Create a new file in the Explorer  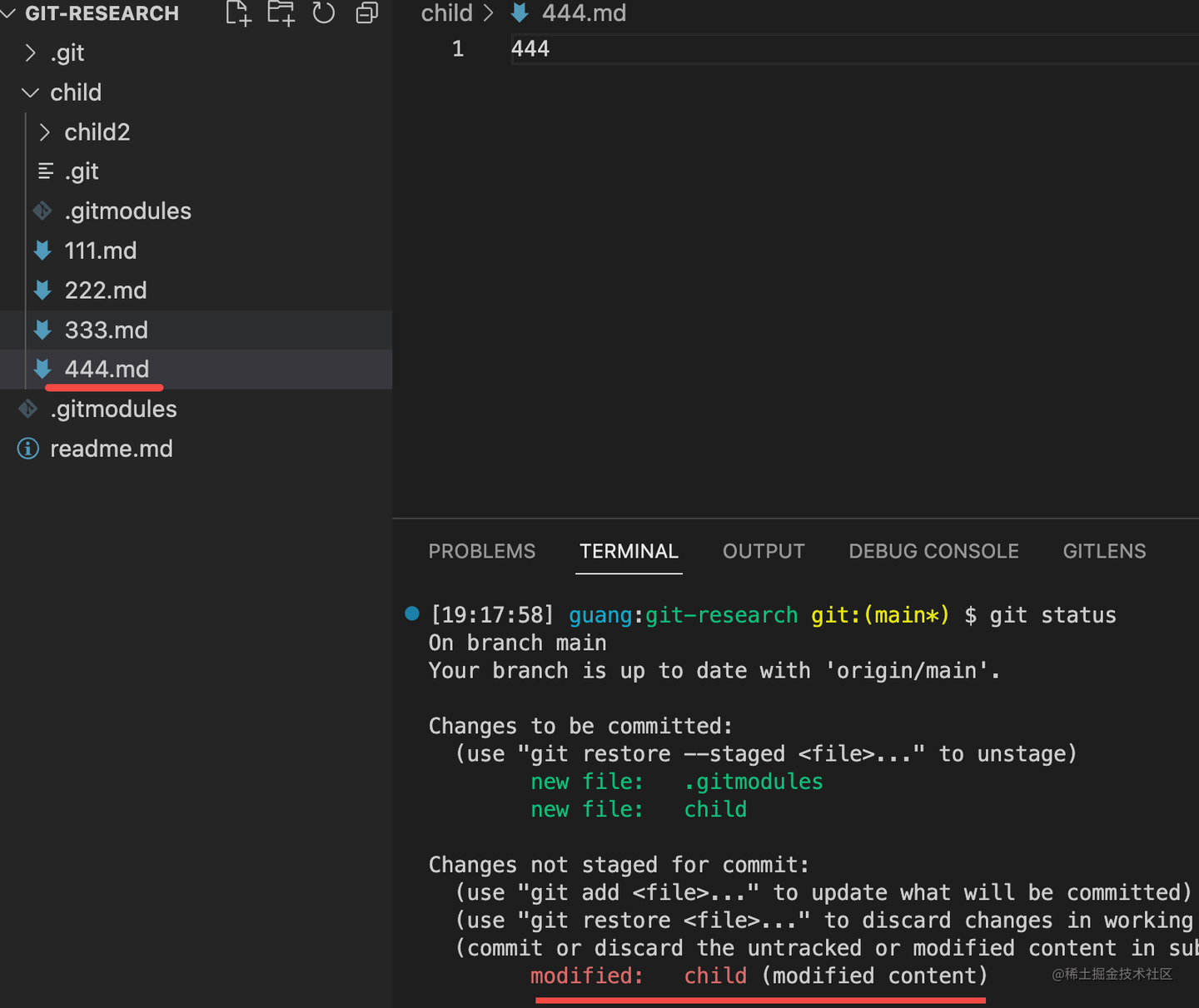[238, 13]
